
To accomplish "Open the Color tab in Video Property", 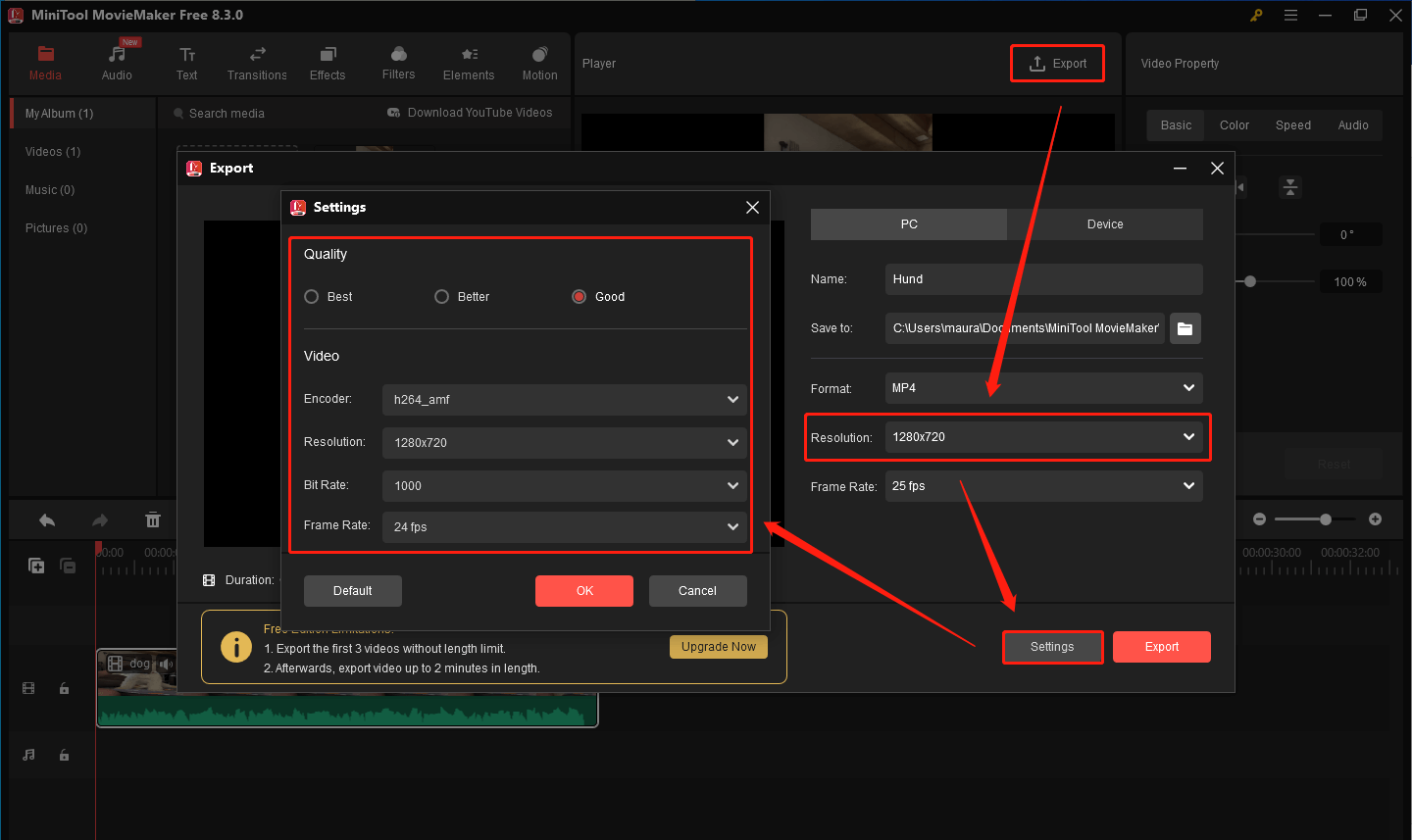I will click(x=1235, y=125).
